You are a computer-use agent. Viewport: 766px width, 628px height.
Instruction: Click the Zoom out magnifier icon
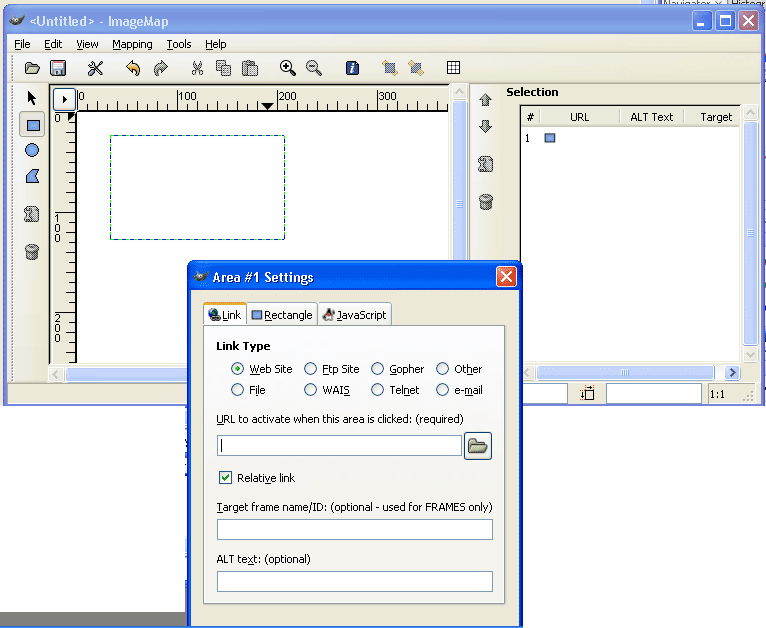pos(314,68)
